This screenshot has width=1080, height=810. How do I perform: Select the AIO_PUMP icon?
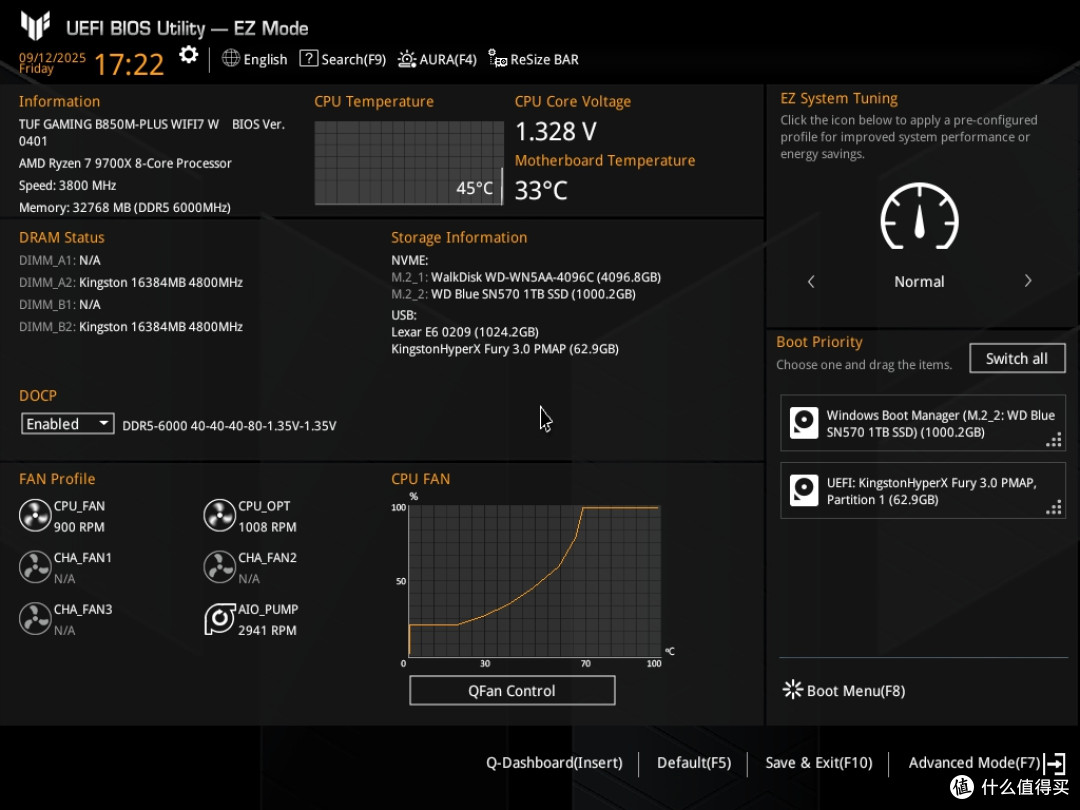click(220, 619)
